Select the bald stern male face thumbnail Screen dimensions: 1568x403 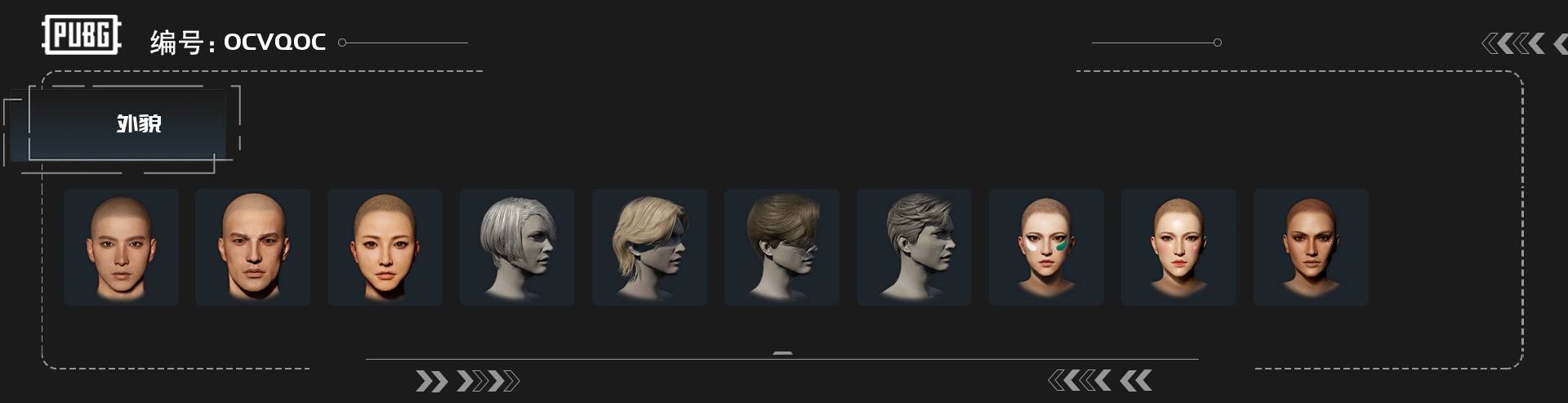(253, 247)
